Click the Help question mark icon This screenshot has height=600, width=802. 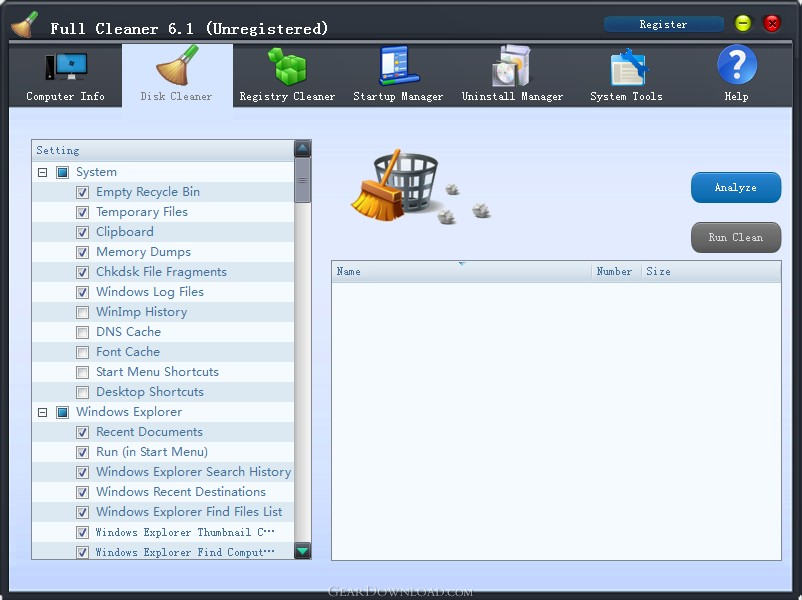(x=737, y=65)
